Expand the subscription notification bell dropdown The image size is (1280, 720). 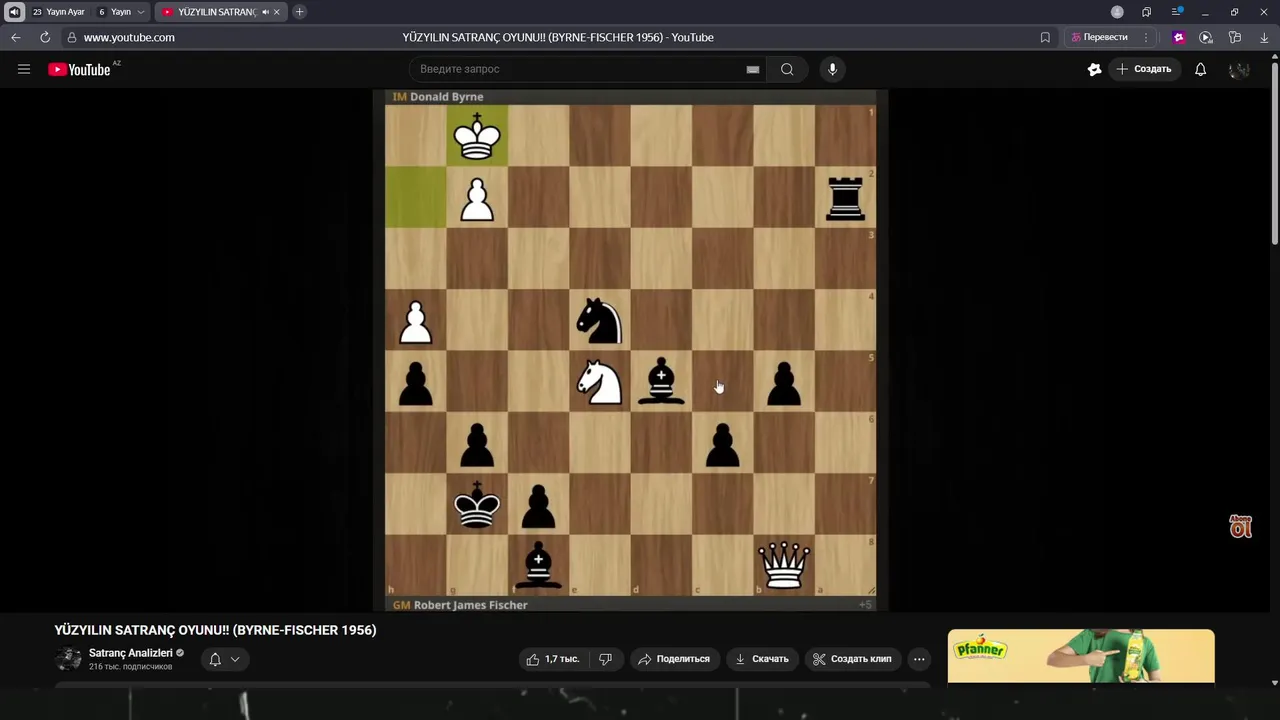[x=224, y=659]
